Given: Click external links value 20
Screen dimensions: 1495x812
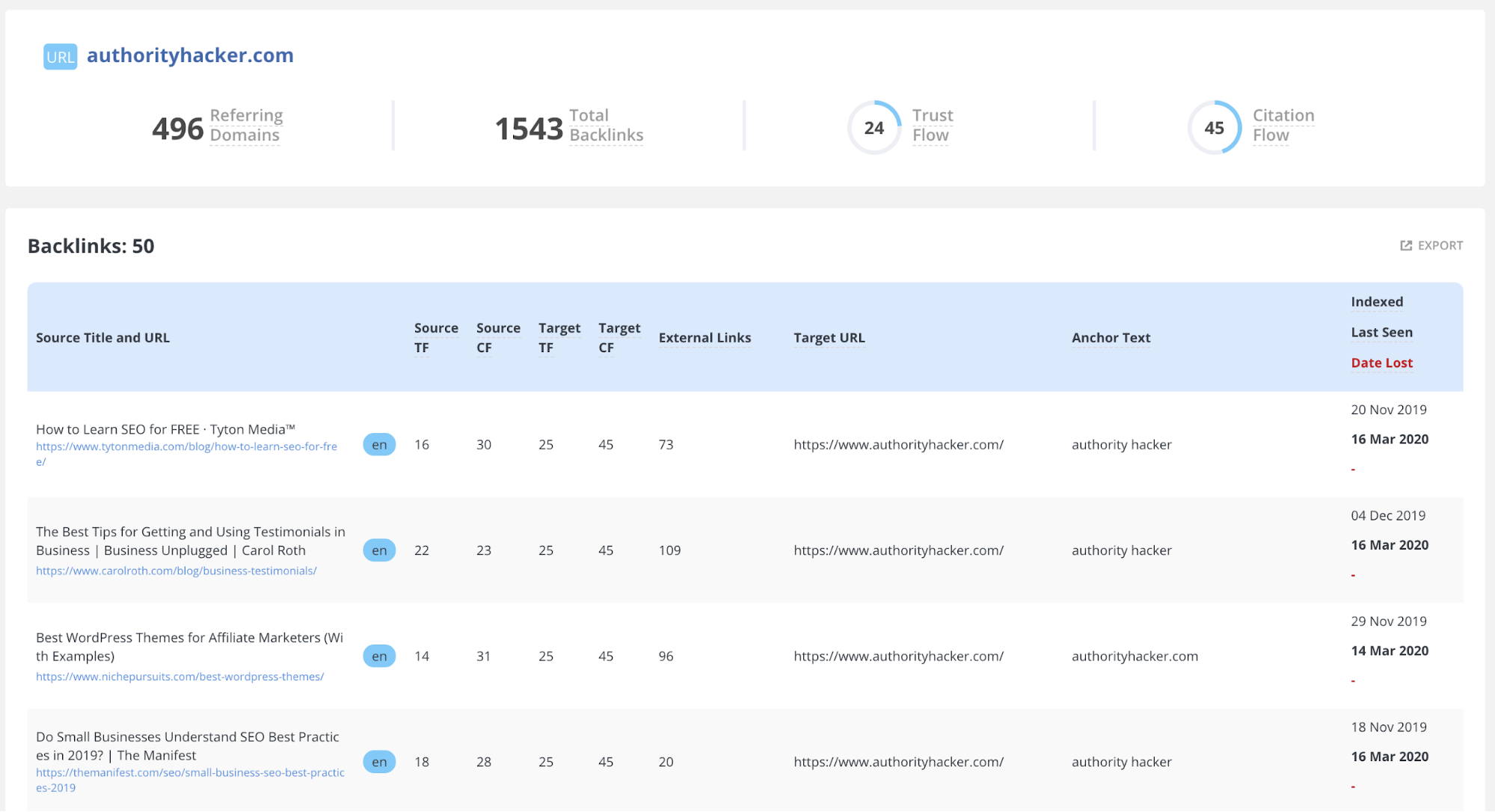Looking at the screenshot, I should coord(666,762).
